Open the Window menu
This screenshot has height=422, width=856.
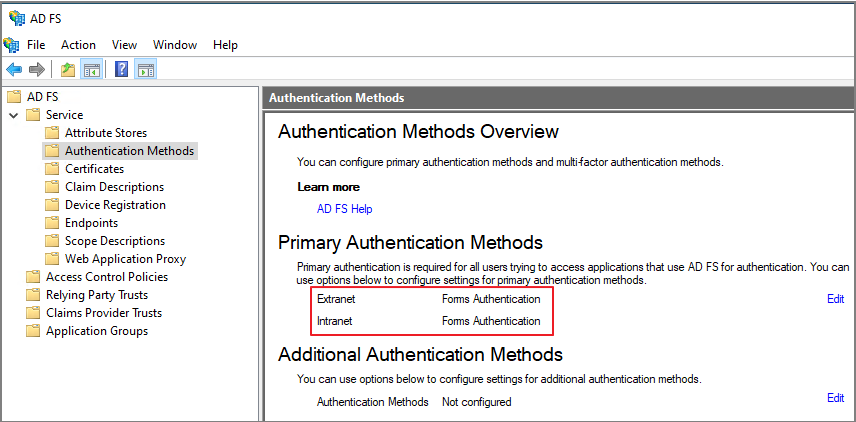(x=175, y=45)
